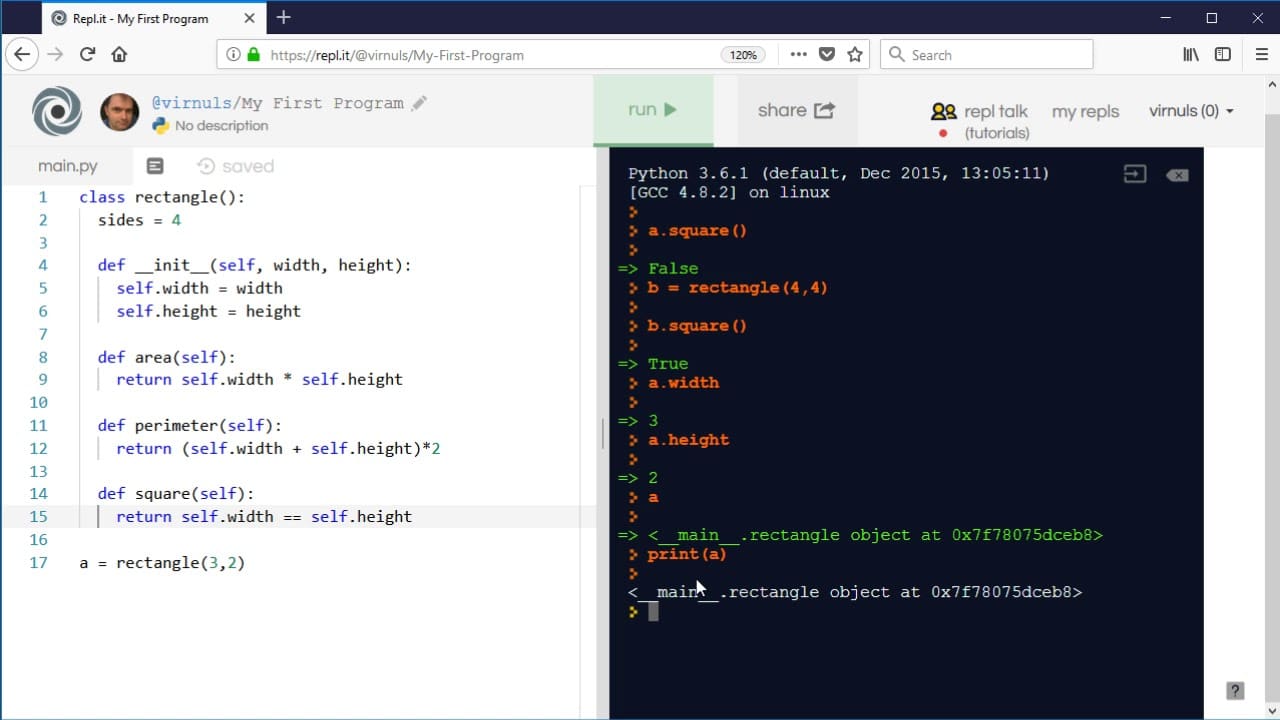
Task: Click the share button
Action: point(796,111)
